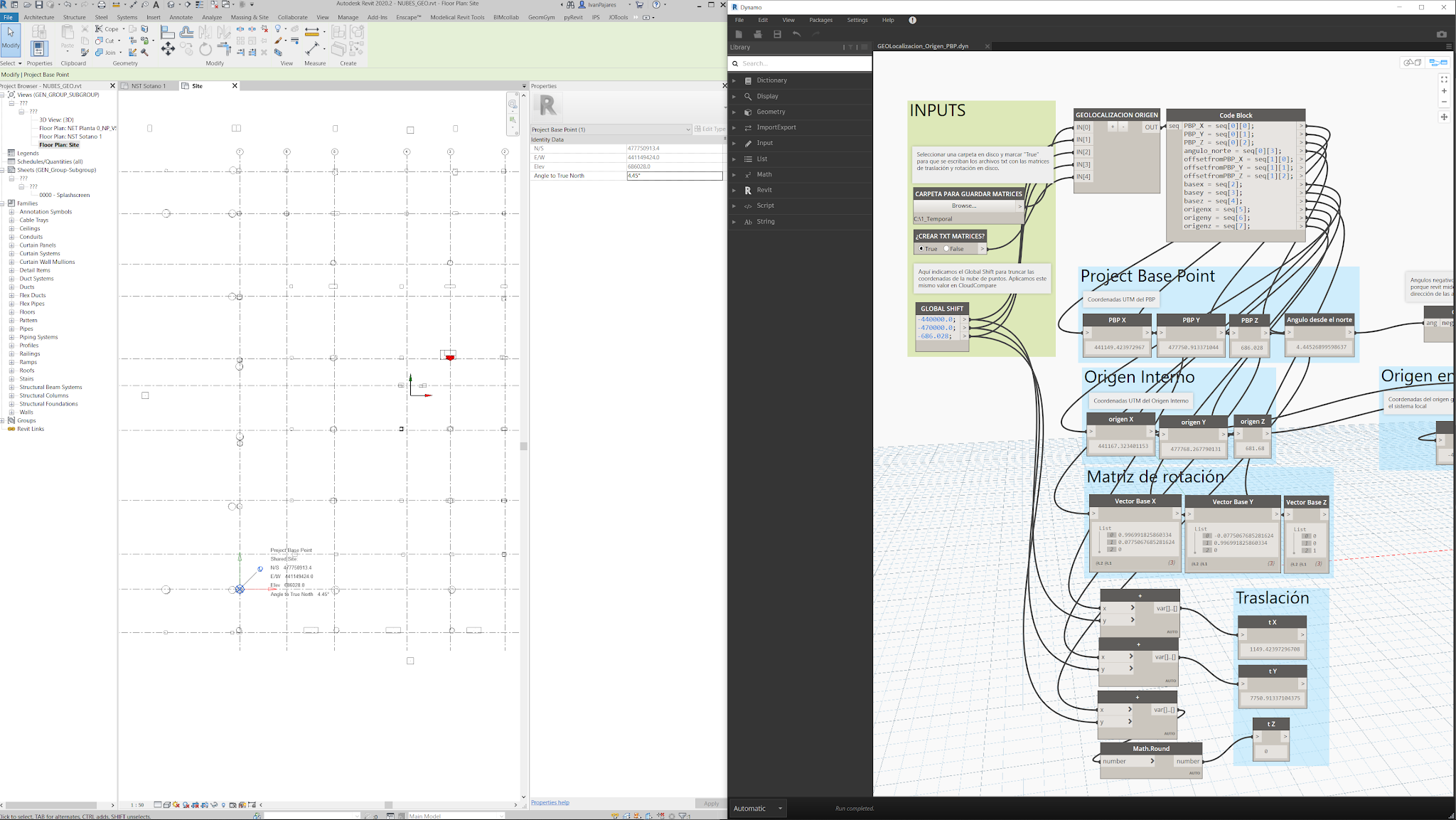The height and width of the screenshot is (820, 1456).
Task: Select the True radio button in ¿CREAR TXT MATRICES?
Action: coord(921,249)
